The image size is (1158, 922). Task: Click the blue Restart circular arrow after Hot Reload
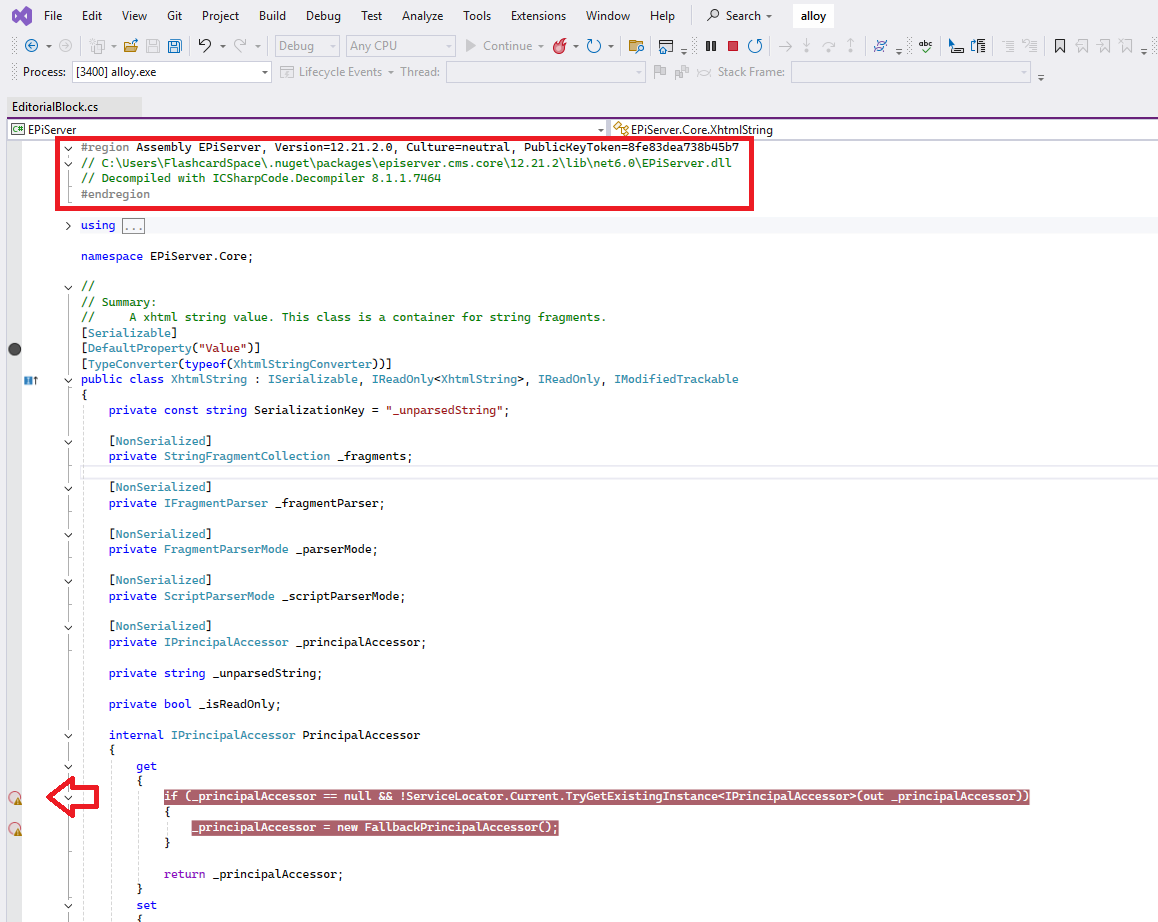point(594,46)
